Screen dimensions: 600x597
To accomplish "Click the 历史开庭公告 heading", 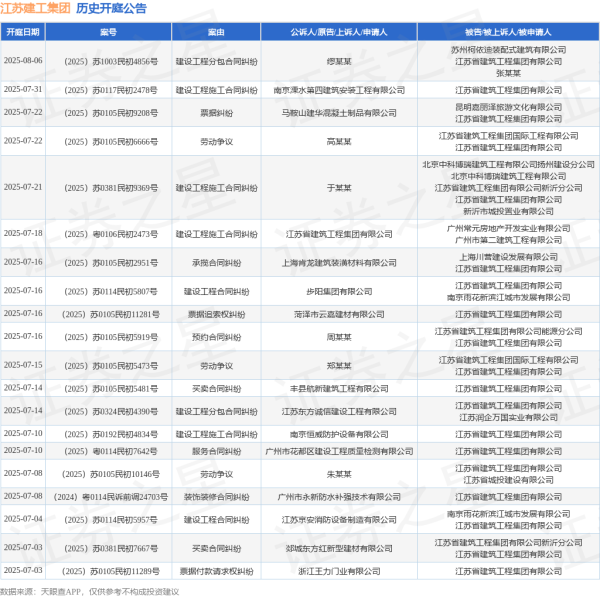I will coord(111,8).
